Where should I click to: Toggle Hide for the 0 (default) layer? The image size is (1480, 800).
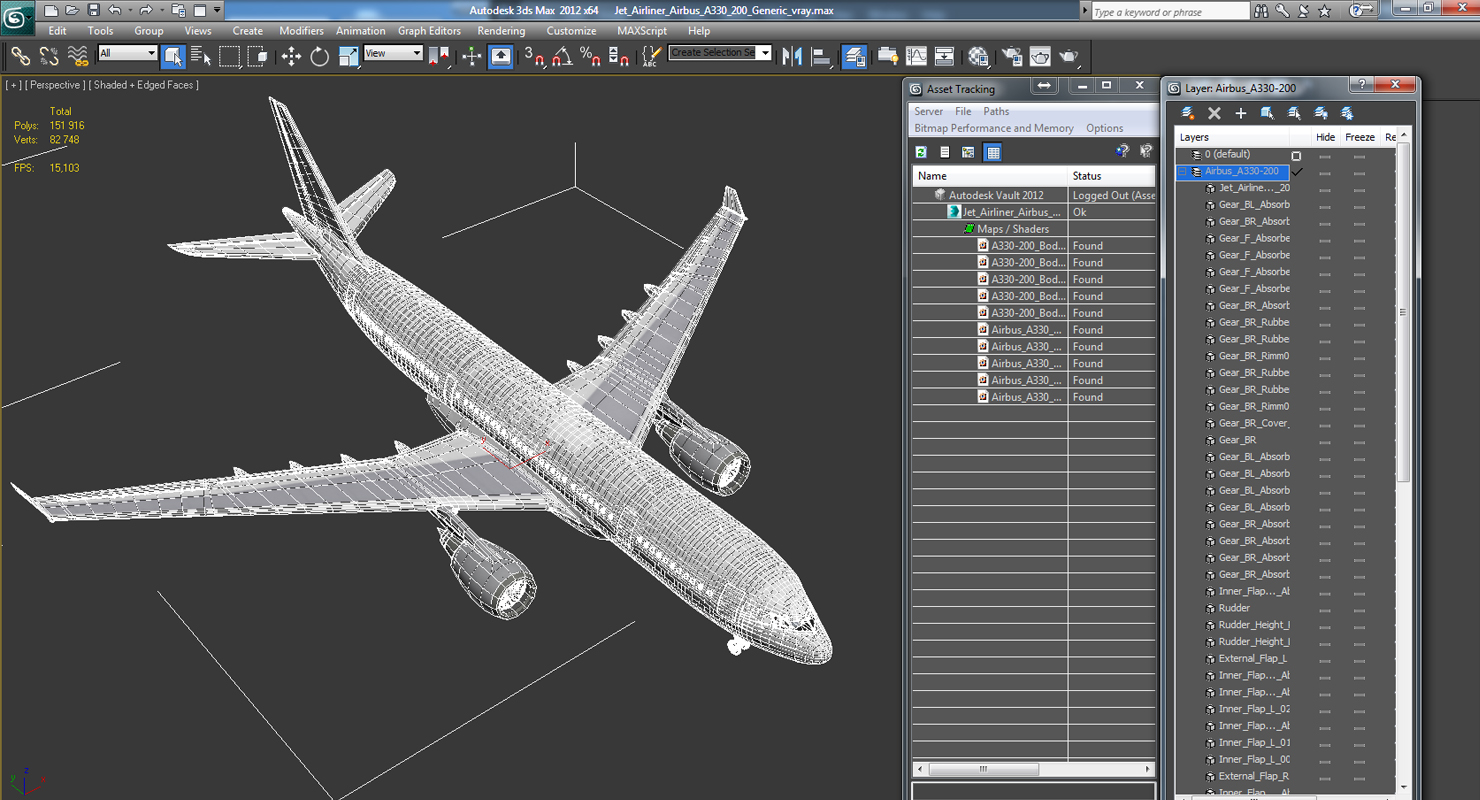point(1325,156)
